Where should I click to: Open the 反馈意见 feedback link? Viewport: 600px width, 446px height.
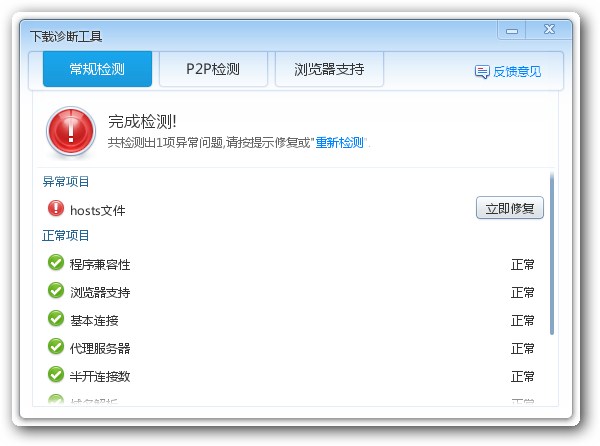(x=517, y=72)
